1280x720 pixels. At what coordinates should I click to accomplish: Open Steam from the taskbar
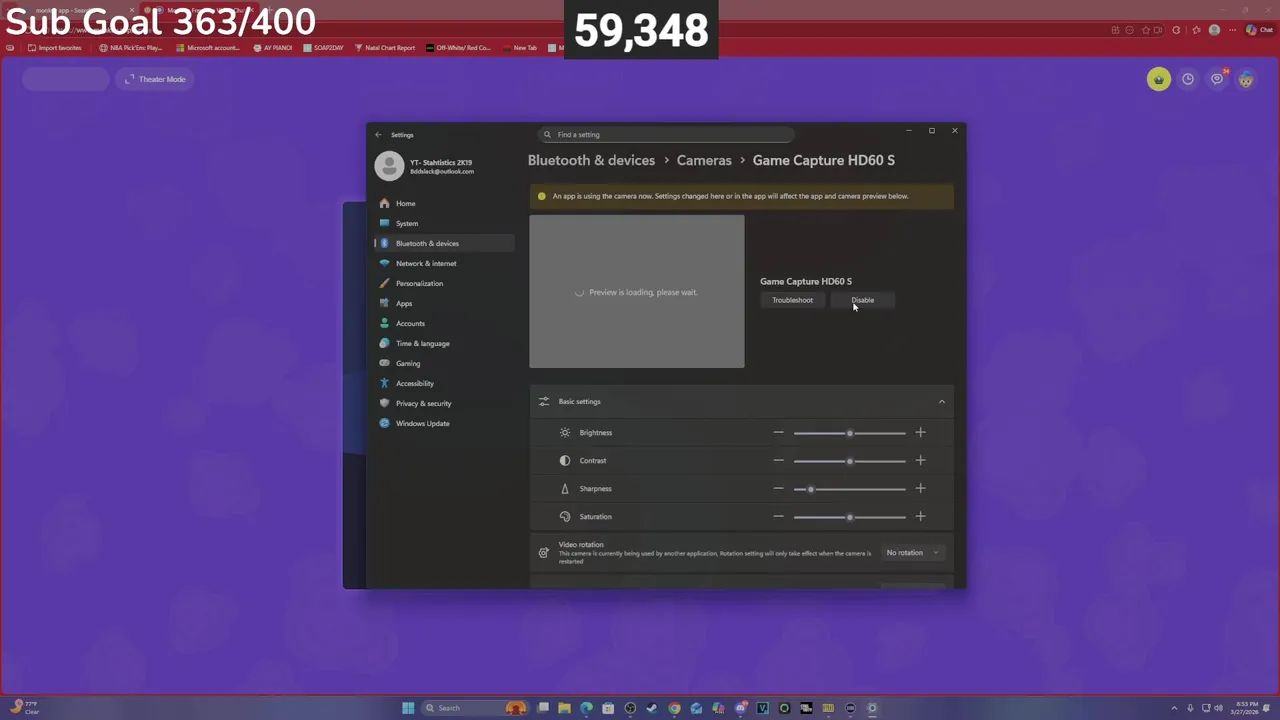point(652,708)
